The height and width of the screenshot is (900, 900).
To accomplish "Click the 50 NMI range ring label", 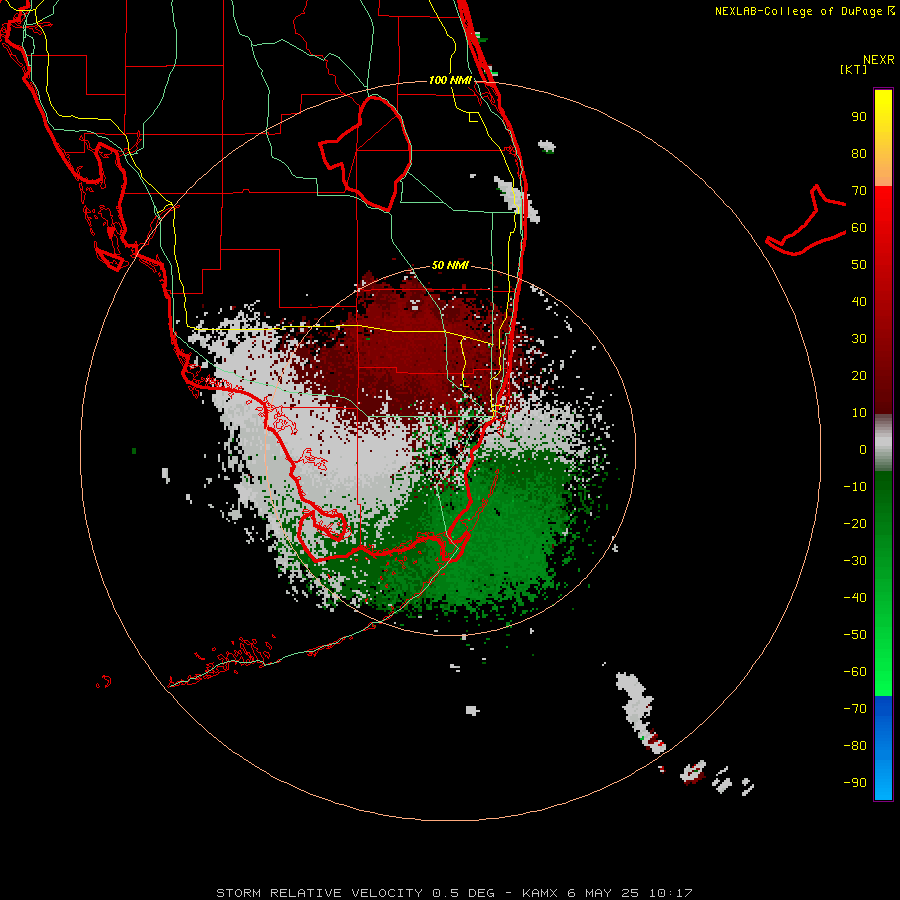I will (x=450, y=265).
